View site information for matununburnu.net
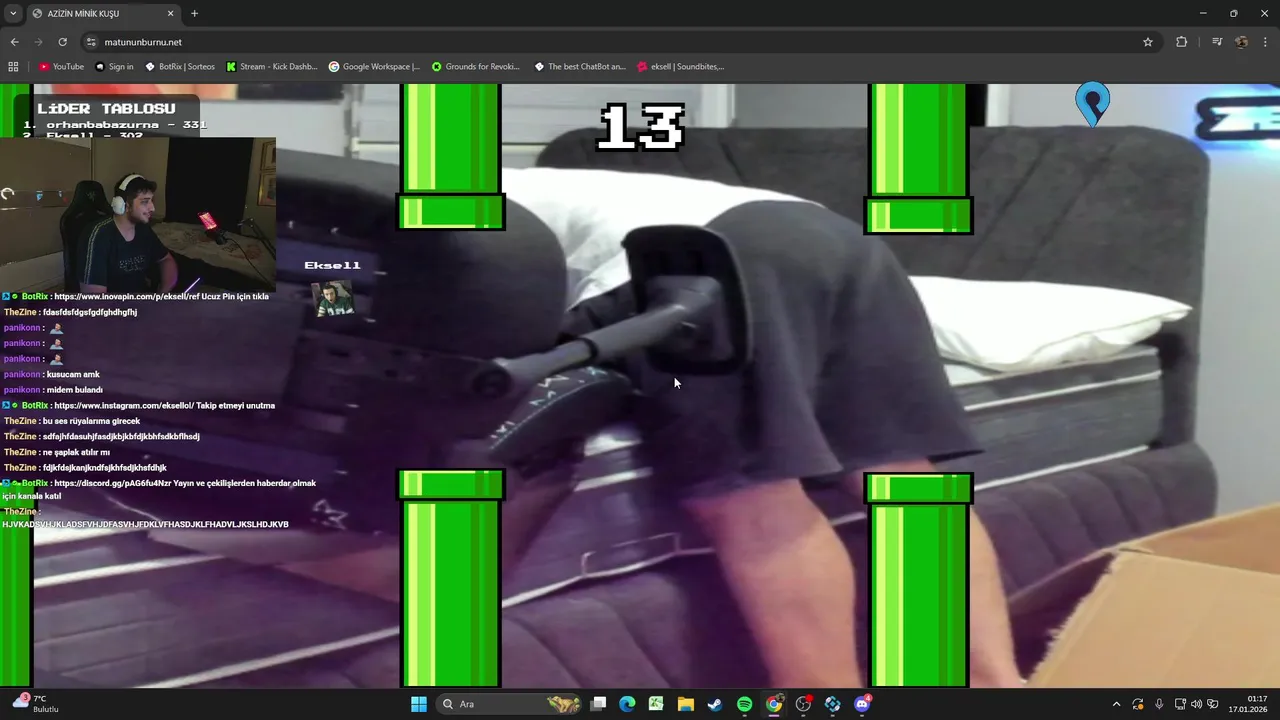 click(91, 42)
